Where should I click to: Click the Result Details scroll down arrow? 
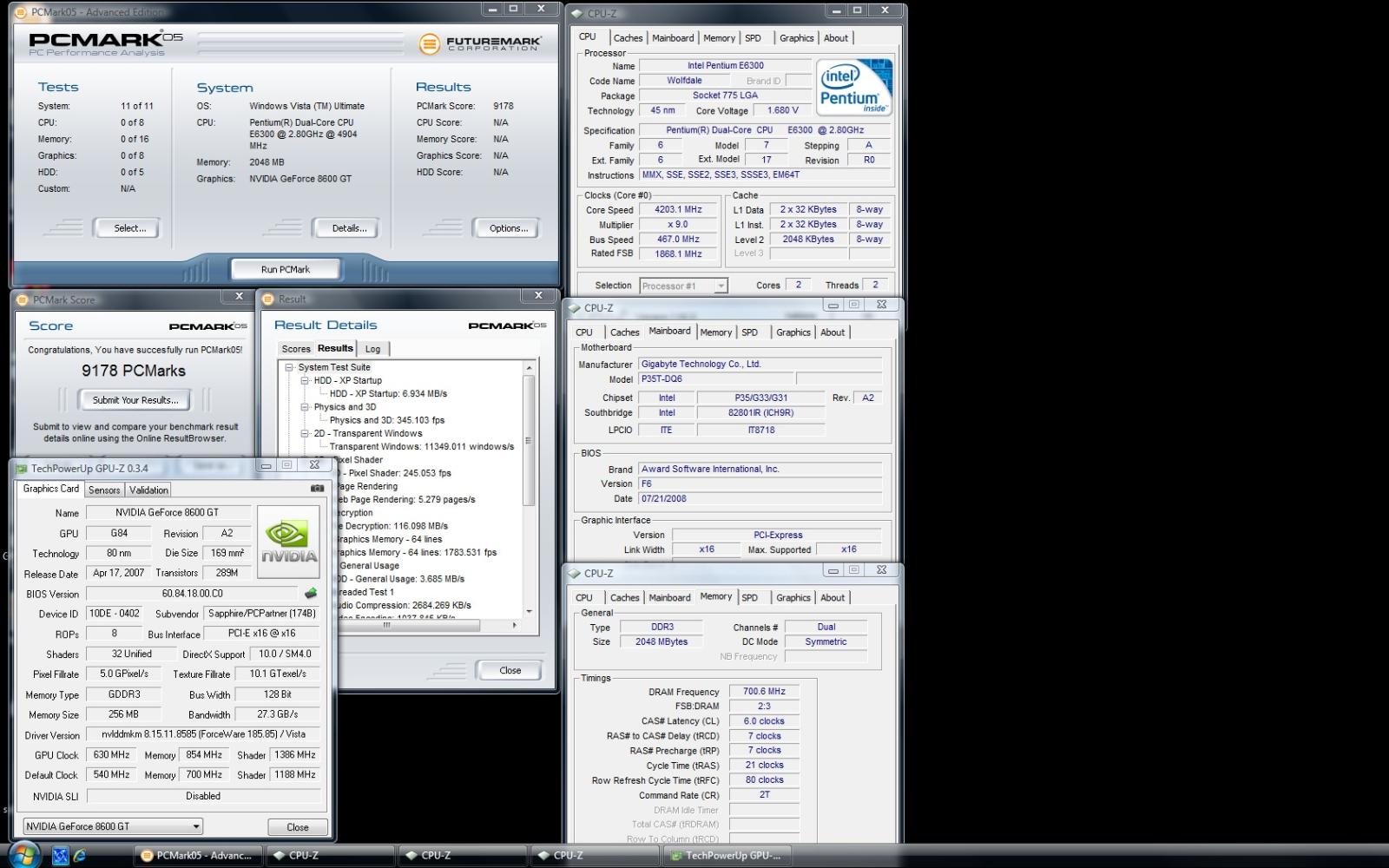click(x=528, y=612)
